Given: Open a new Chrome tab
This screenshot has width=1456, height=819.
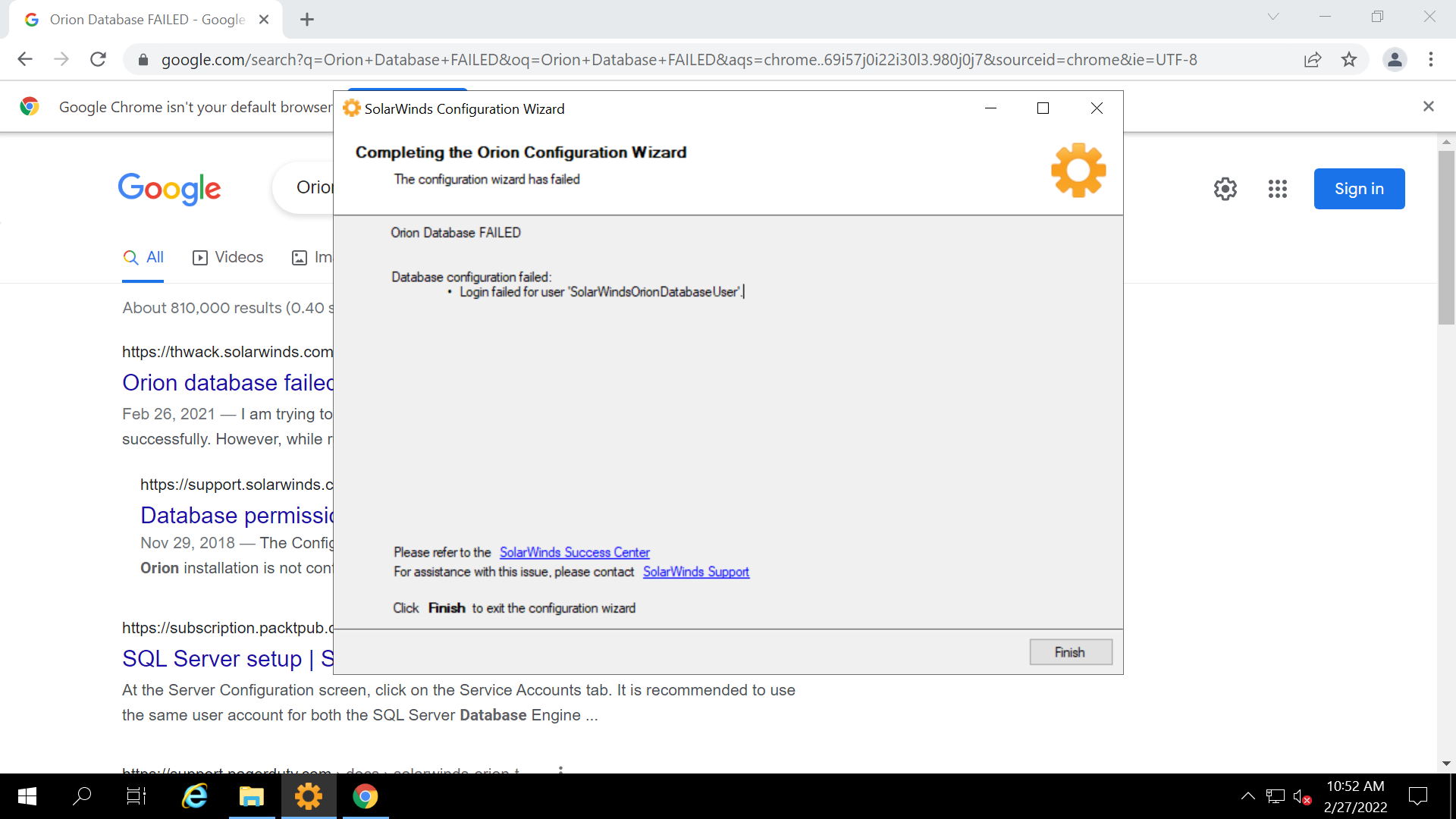Looking at the screenshot, I should (307, 20).
